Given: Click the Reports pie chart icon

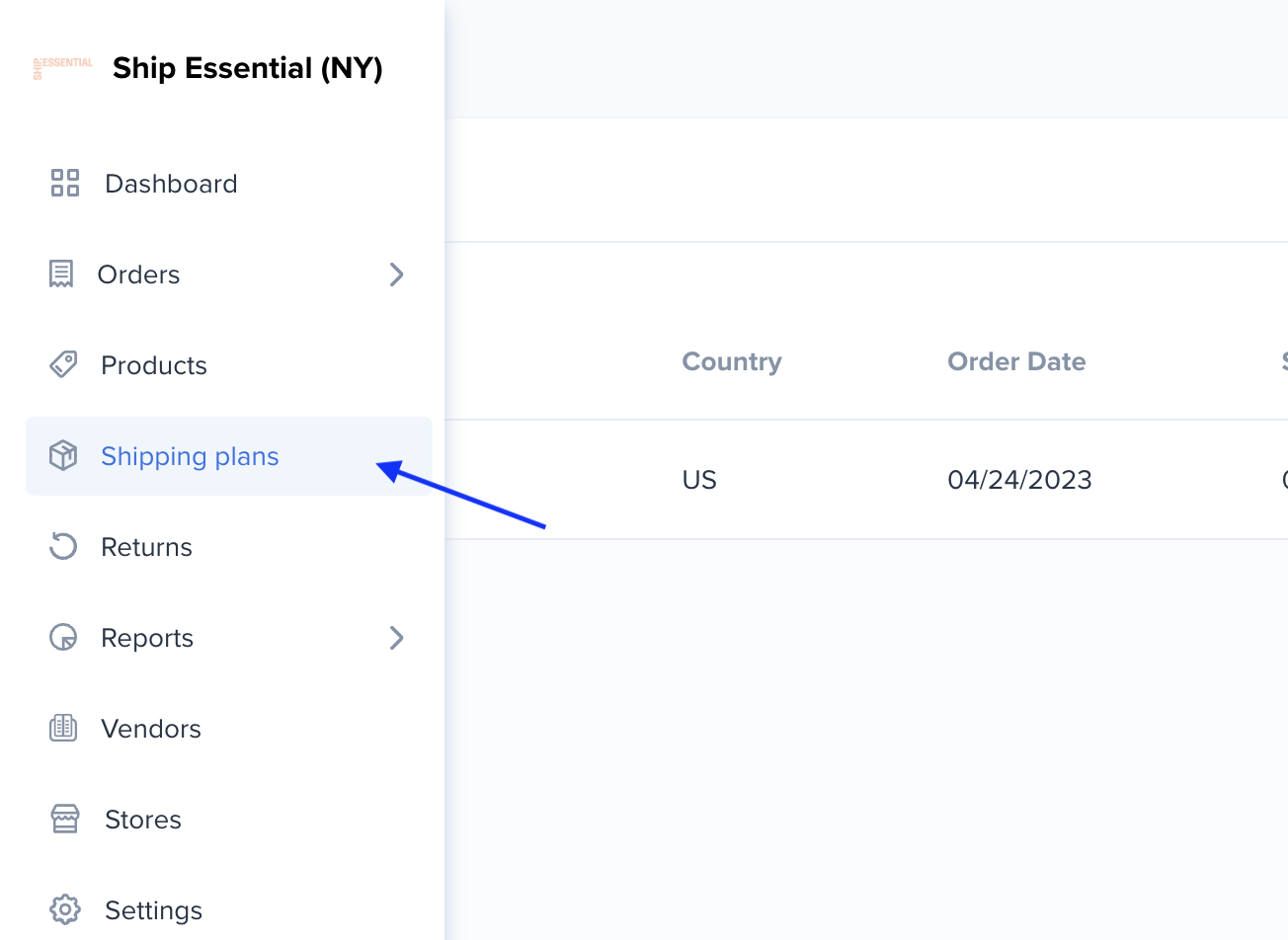Looking at the screenshot, I should (63, 637).
